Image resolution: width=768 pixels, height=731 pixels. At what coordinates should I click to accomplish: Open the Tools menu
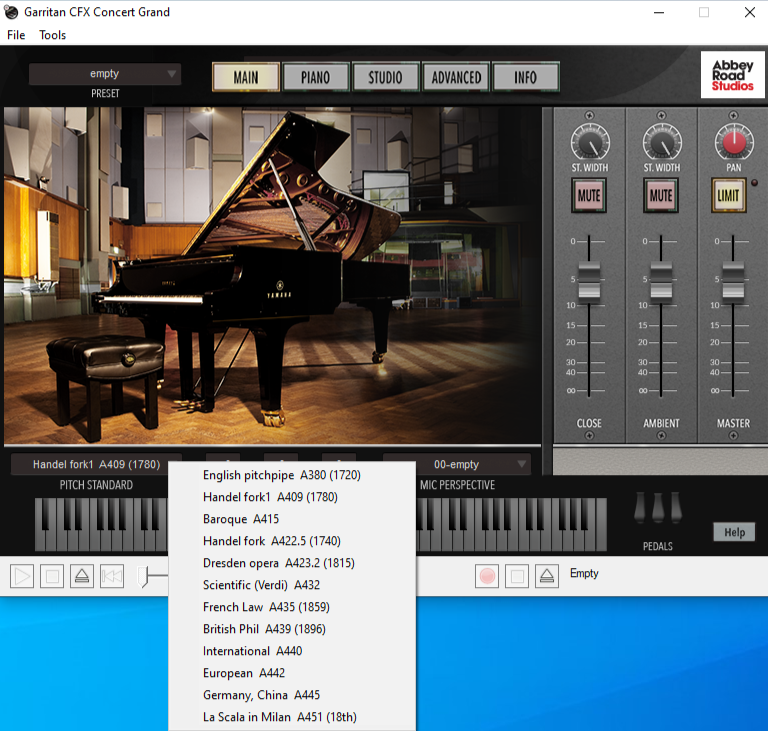52,35
